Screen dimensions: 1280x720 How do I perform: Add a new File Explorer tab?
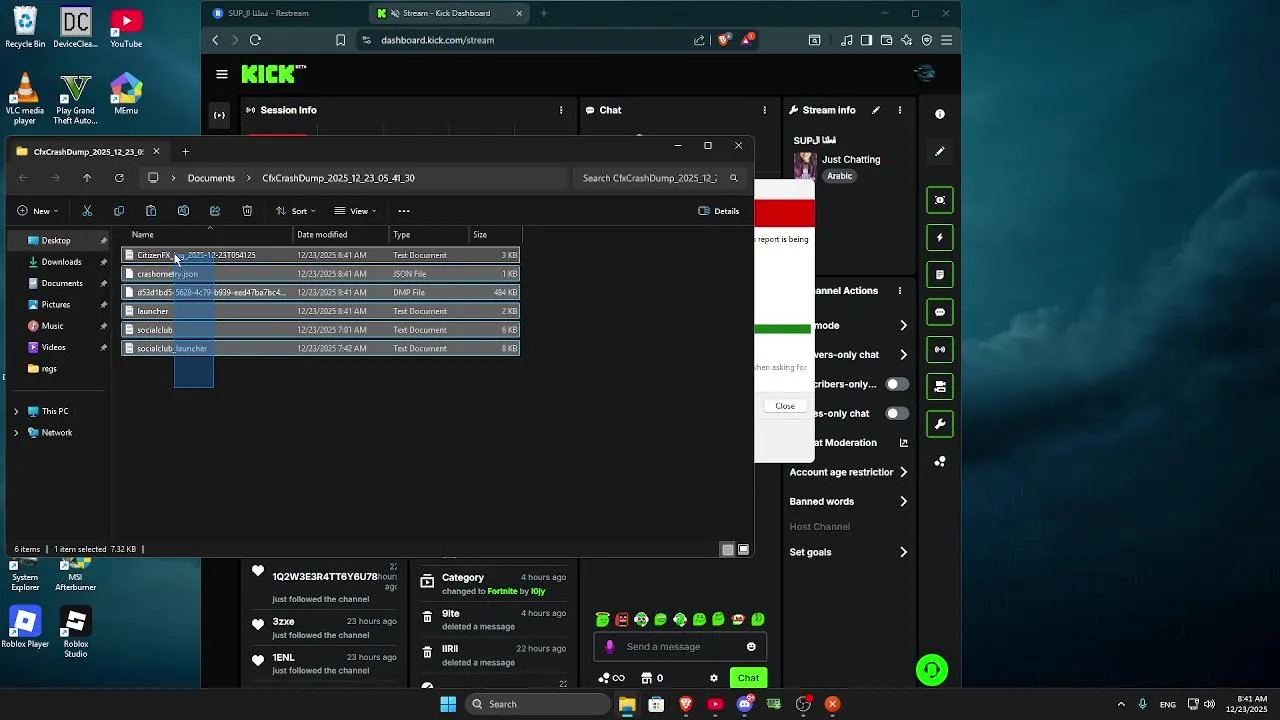point(185,152)
